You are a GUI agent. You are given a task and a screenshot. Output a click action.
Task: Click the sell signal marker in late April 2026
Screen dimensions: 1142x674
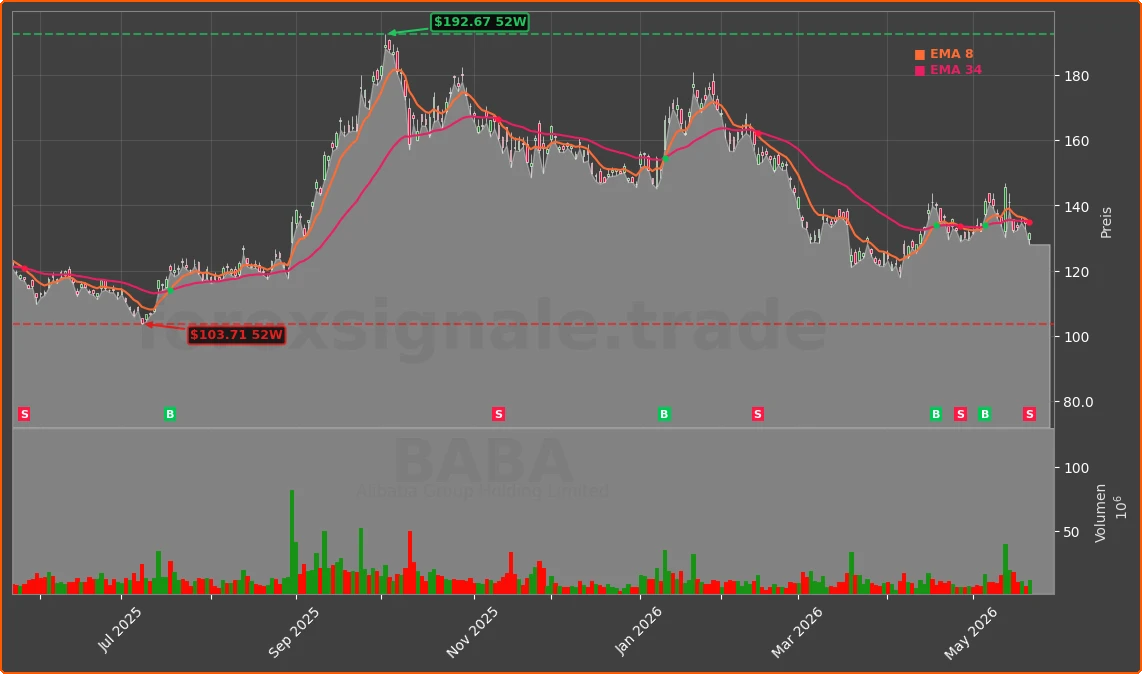960,414
